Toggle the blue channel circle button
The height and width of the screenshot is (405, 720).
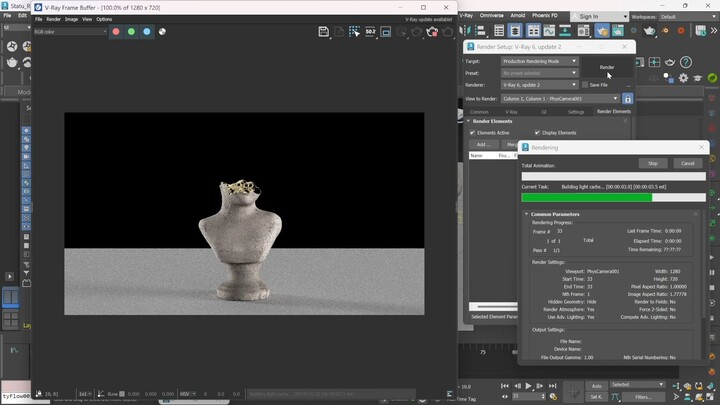tap(147, 32)
